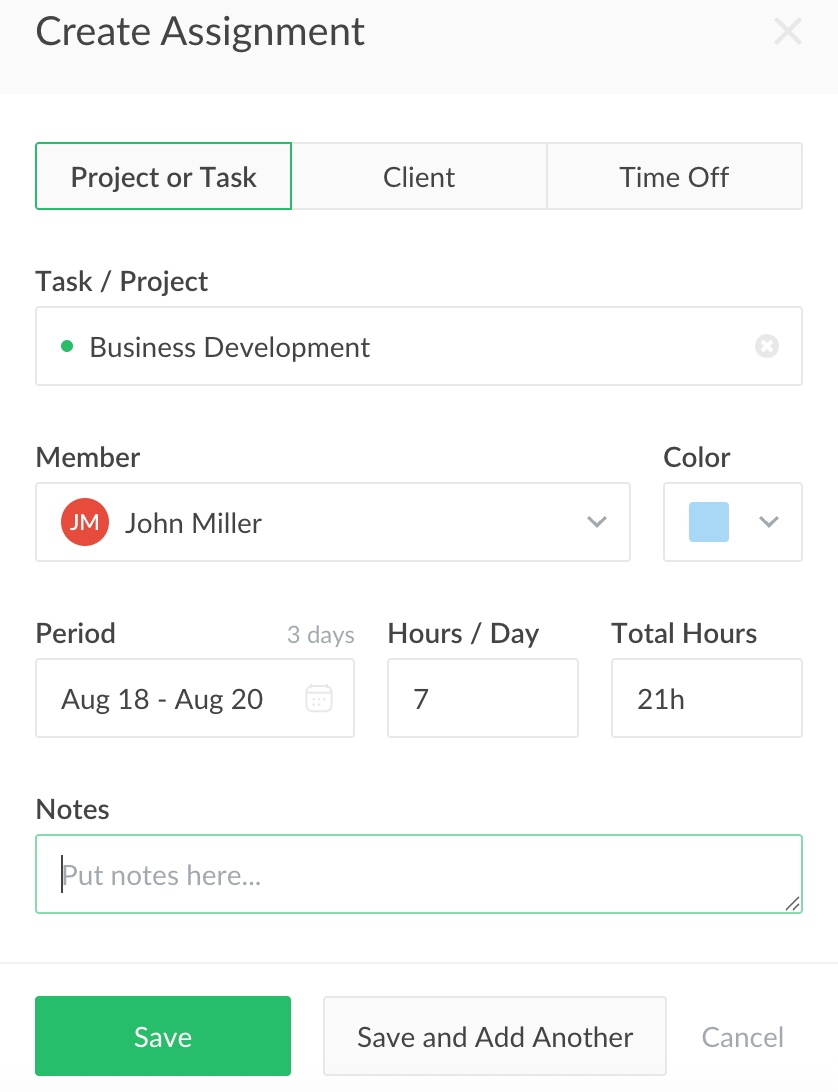838x1092 pixels.
Task: Click the calendar icon in Period field
Action: point(318,698)
